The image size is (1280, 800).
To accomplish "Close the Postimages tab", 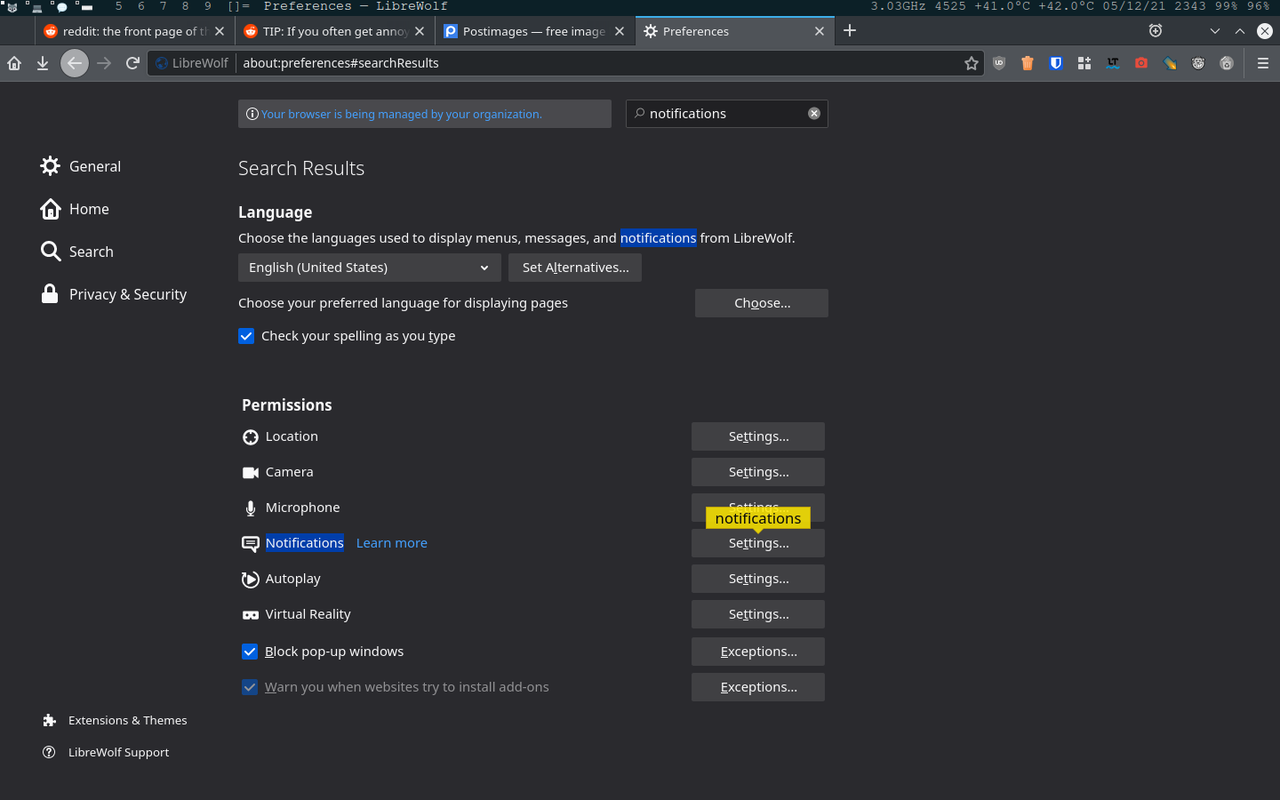I will [x=620, y=31].
